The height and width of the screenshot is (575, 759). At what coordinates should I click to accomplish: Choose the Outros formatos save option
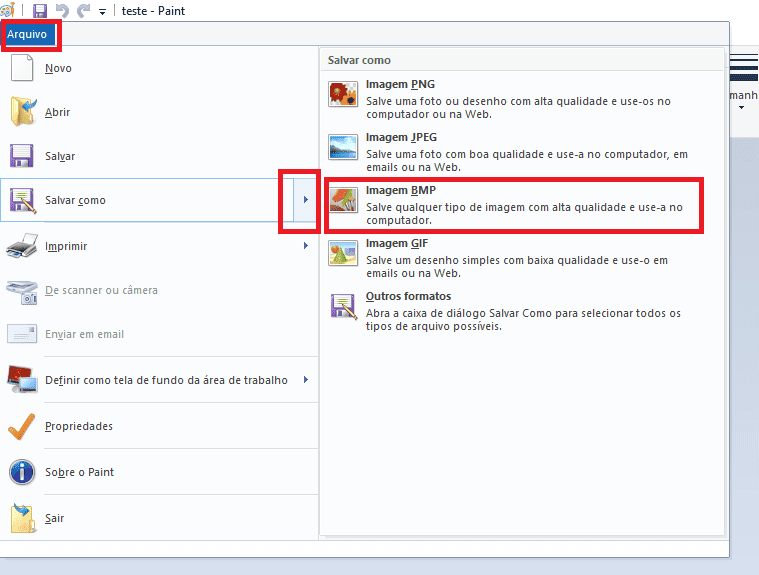point(522,311)
